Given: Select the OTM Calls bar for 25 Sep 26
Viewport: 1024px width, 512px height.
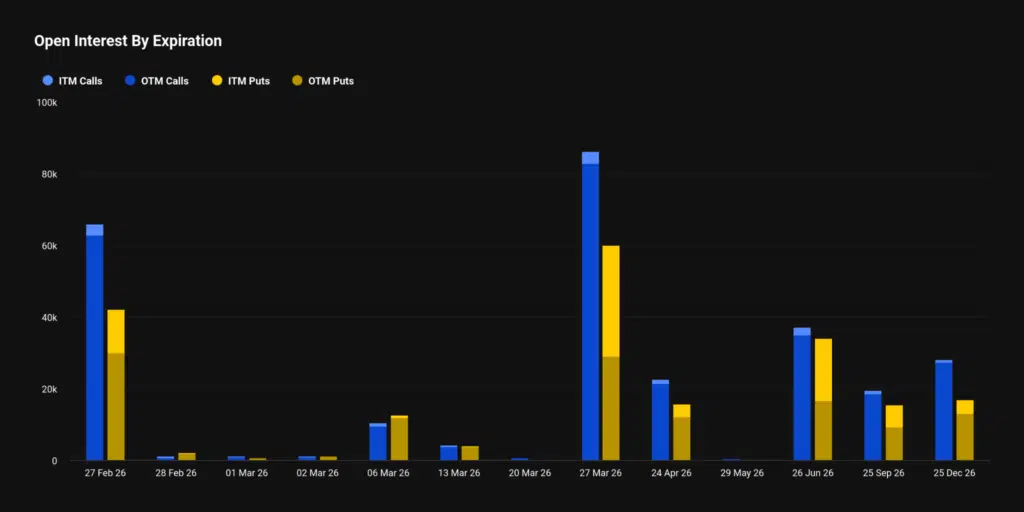Looking at the screenshot, I should 873,427.
